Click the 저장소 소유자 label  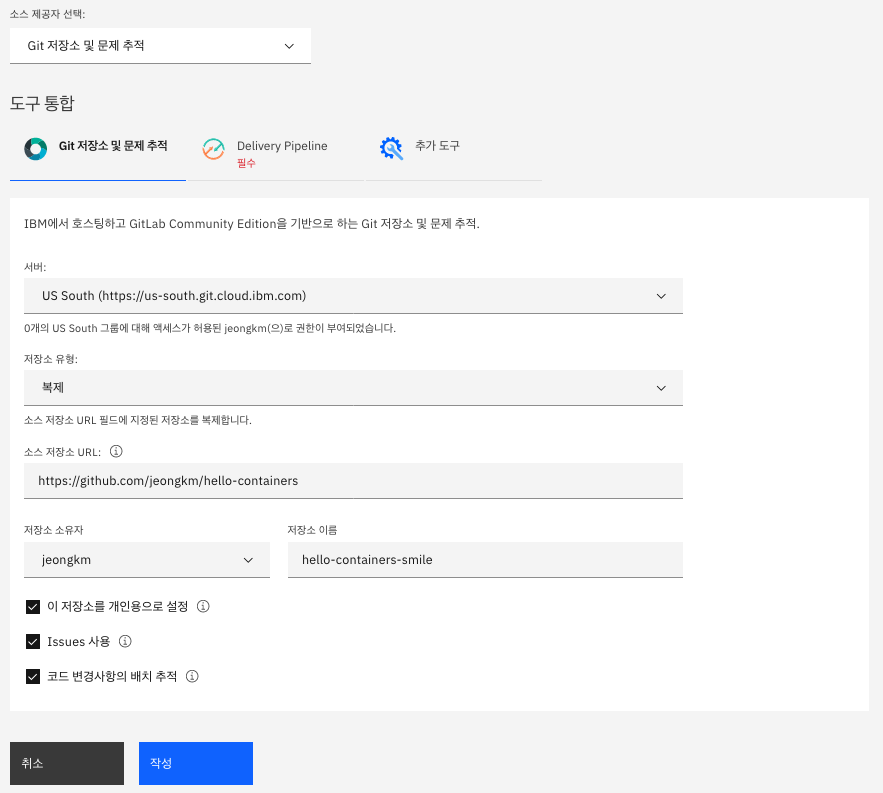click(x=53, y=530)
